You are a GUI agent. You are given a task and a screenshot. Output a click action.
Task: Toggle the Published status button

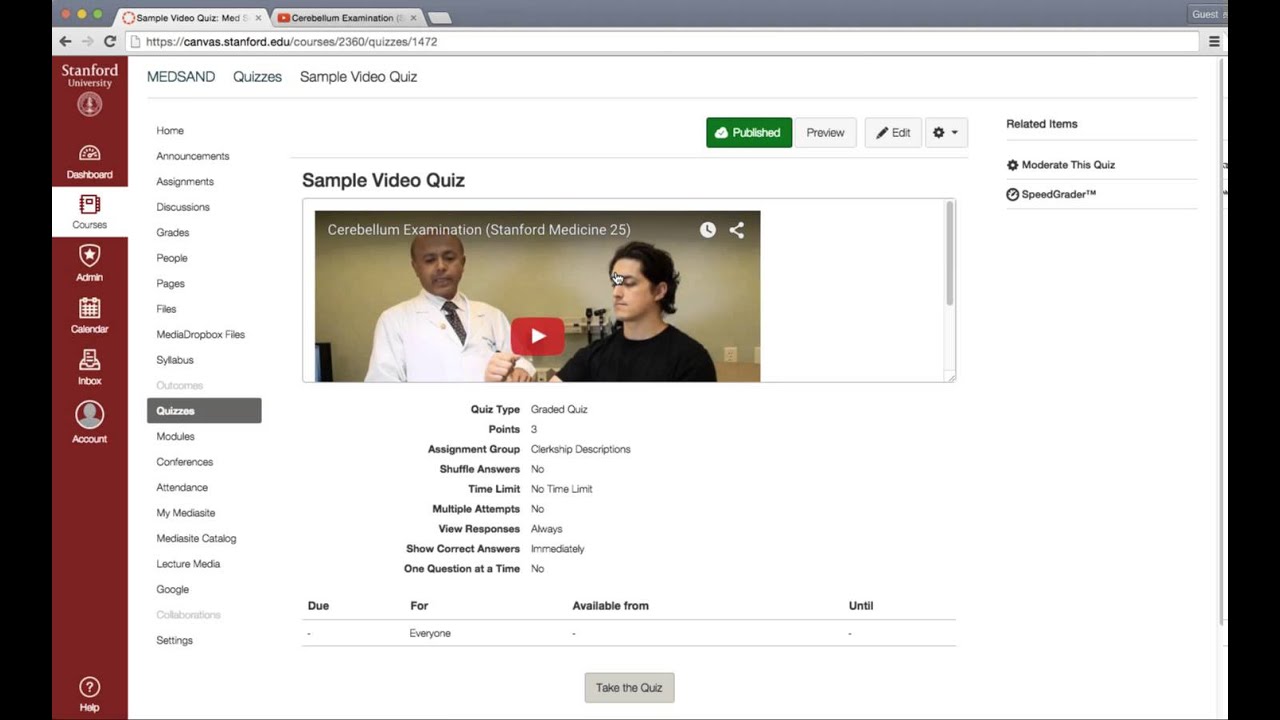click(x=749, y=133)
